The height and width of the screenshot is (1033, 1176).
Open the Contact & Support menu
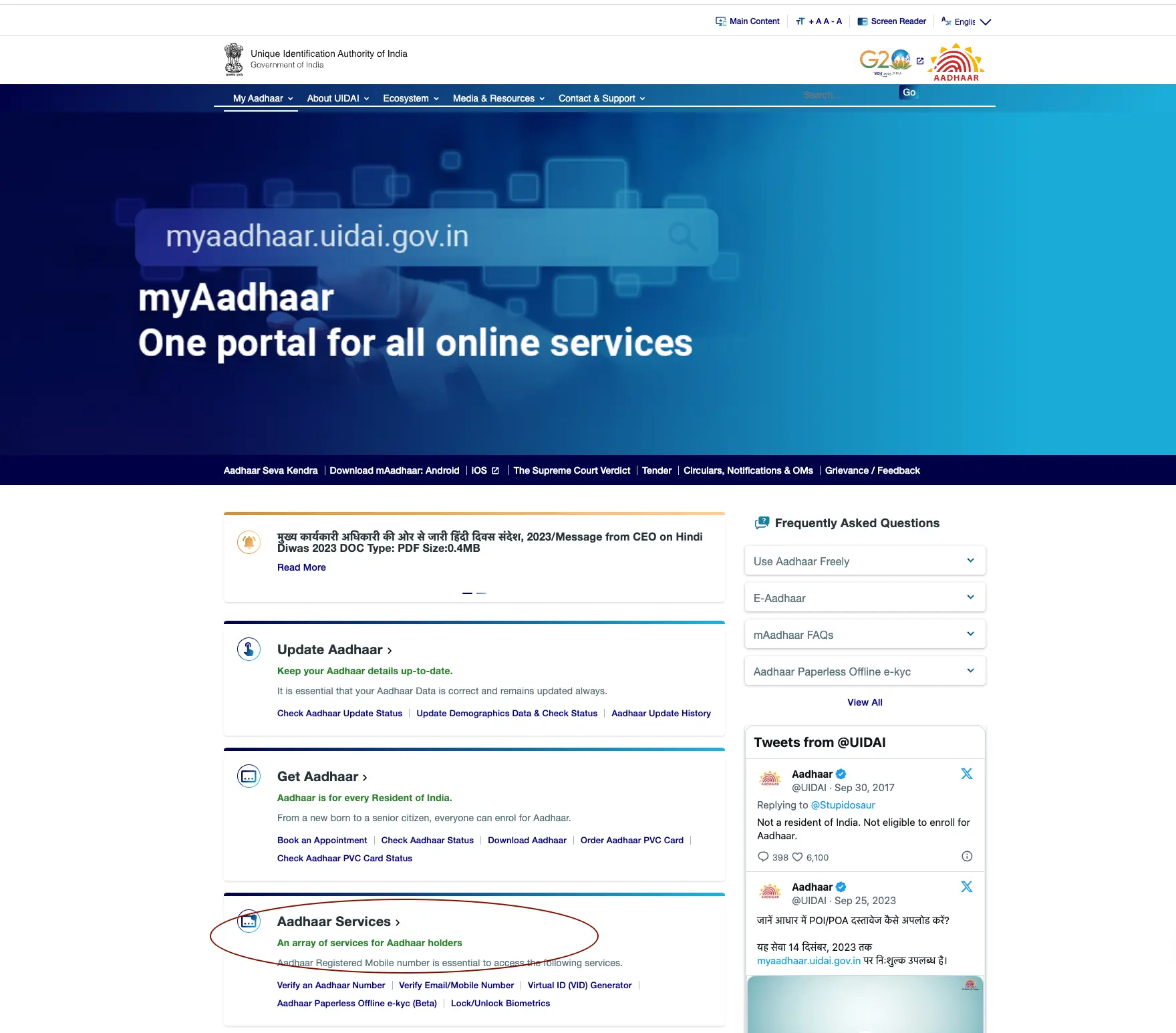pos(602,98)
